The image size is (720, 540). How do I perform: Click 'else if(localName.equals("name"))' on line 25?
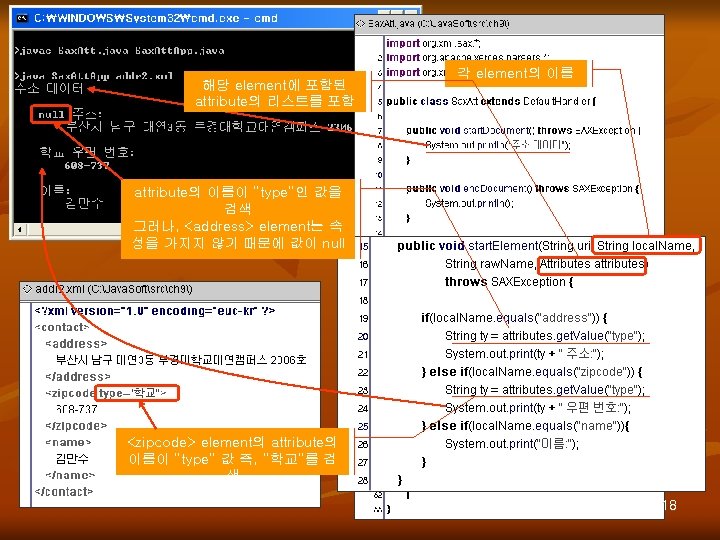[525, 425]
